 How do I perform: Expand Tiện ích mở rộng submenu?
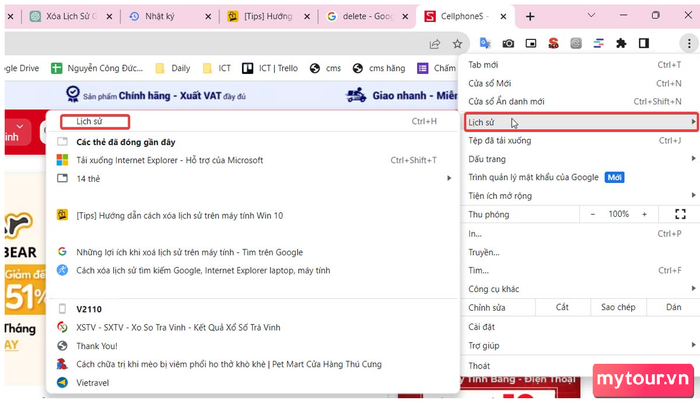click(579, 196)
